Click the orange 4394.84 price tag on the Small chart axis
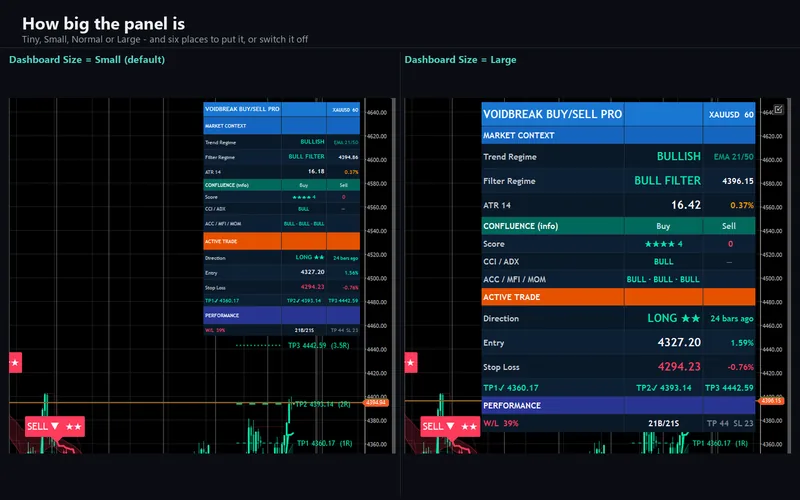This screenshot has height=500, width=800. [376, 403]
